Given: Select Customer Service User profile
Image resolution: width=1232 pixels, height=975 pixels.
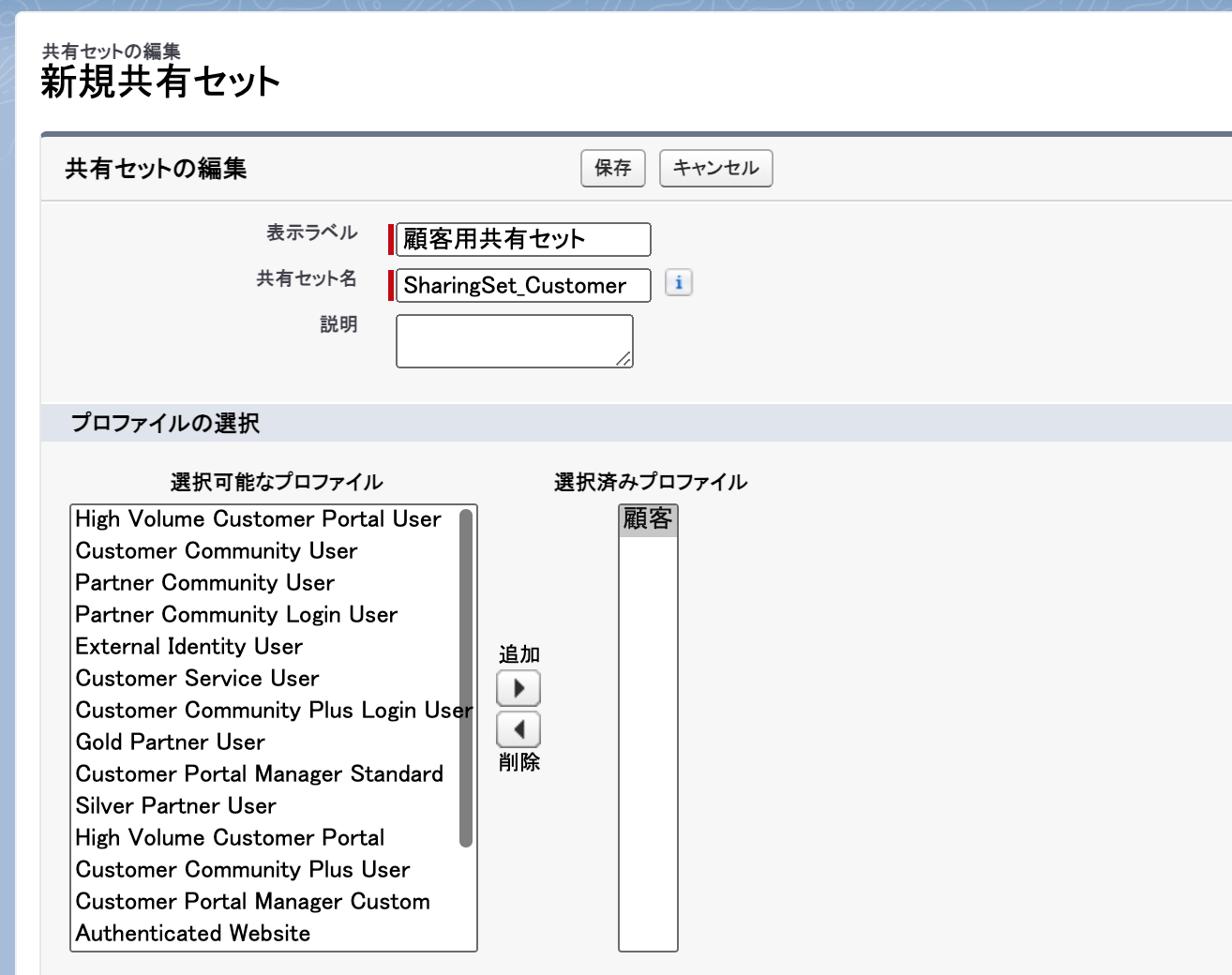Looking at the screenshot, I should coord(265,679).
